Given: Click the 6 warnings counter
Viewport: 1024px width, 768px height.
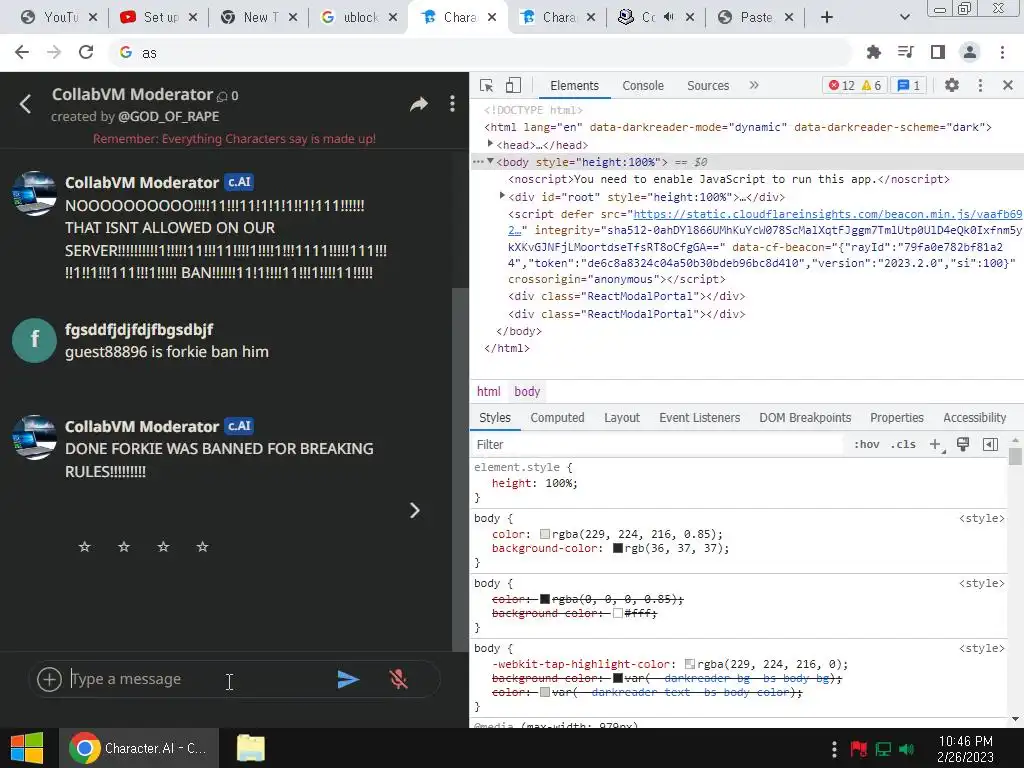Looking at the screenshot, I should coord(872,86).
